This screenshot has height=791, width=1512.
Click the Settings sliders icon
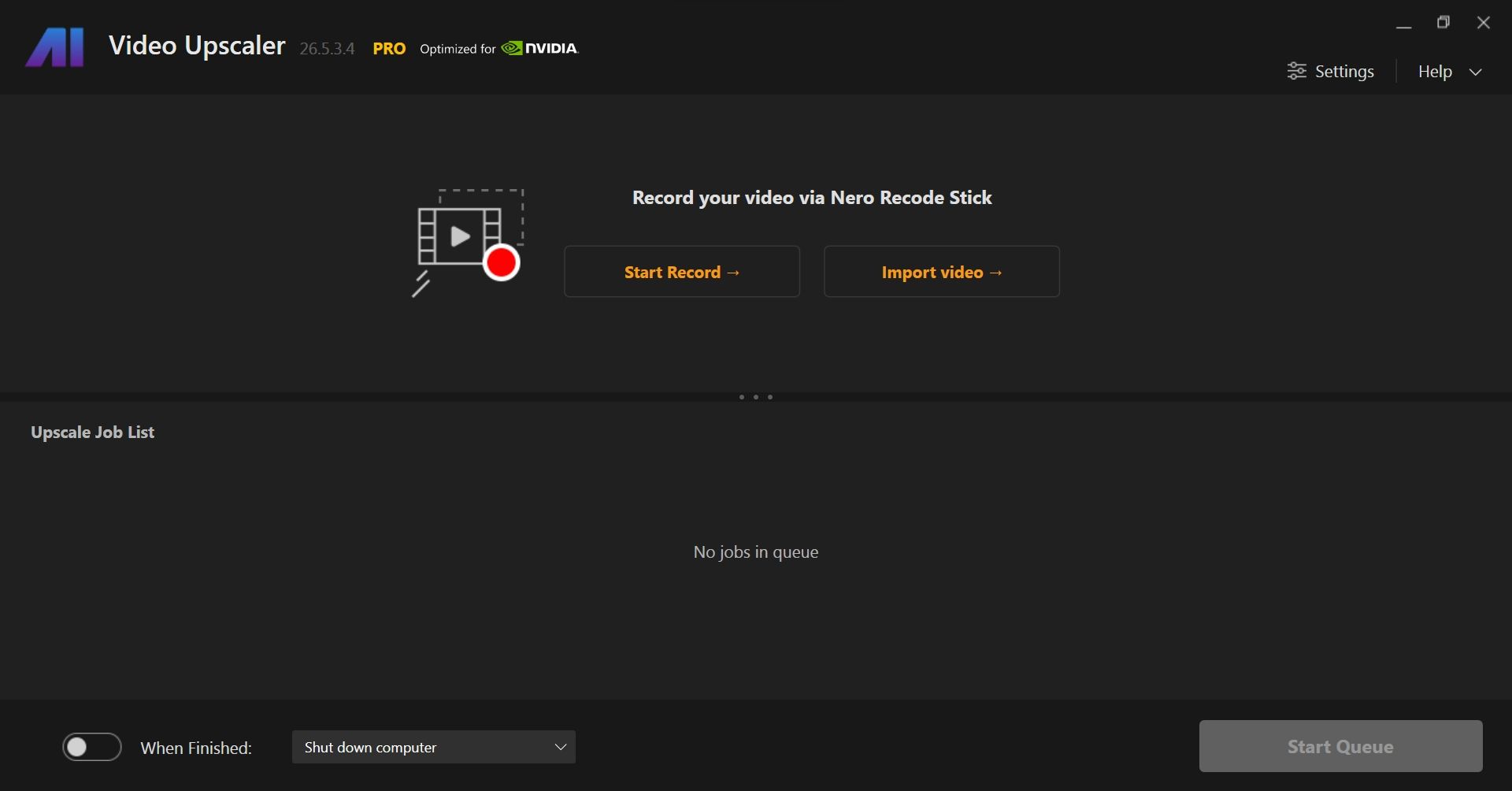pyautogui.click(x=1296, y=71)
